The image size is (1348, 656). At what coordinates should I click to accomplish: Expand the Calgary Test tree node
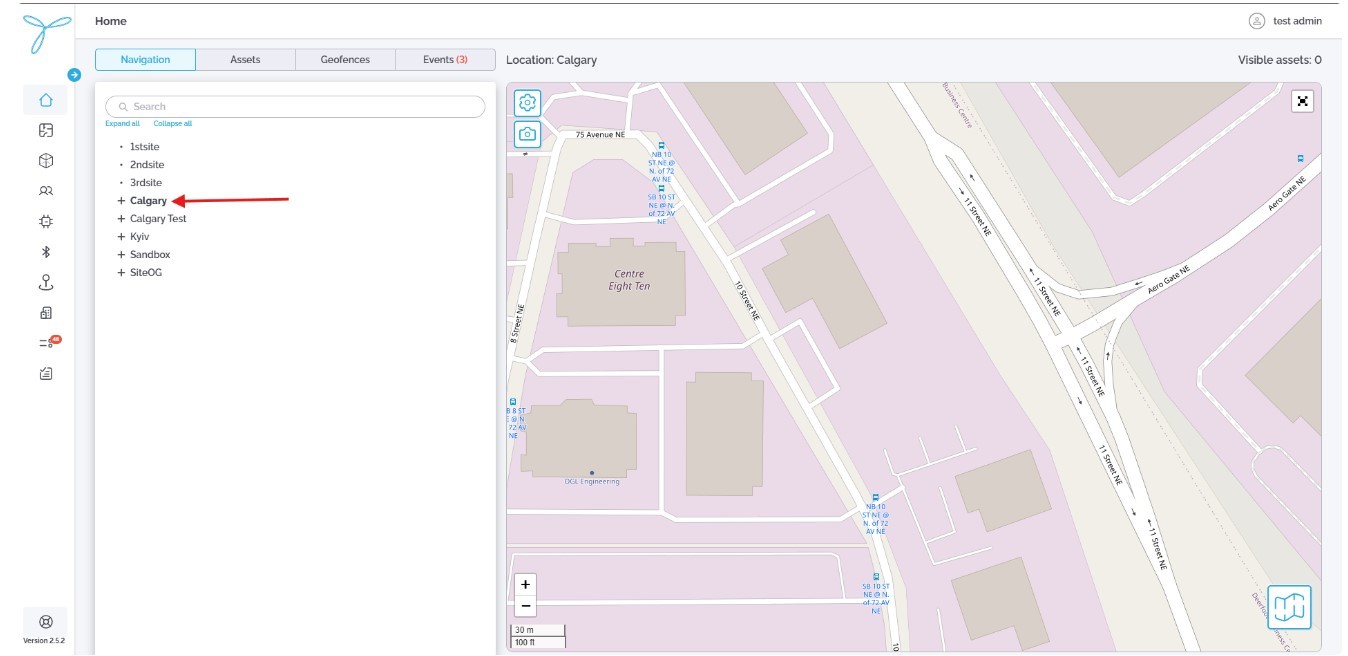coord(121,219)
